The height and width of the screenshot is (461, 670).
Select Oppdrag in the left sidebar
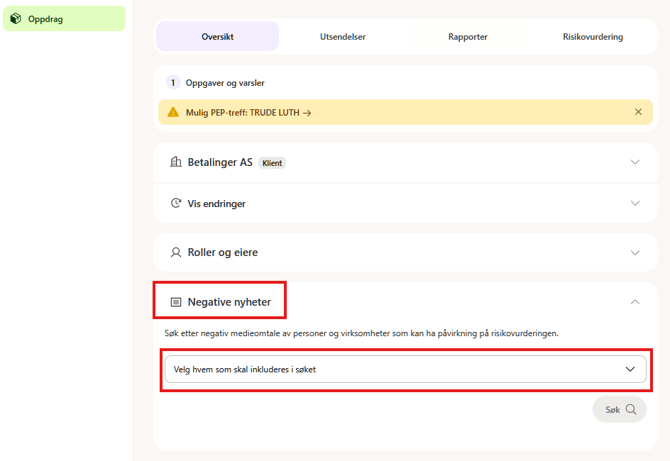[64, 18]
